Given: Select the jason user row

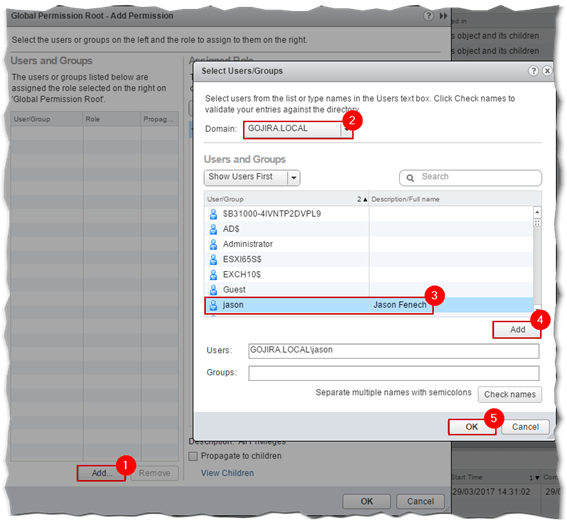Looking at the screenshot, I should pos(369,305).
